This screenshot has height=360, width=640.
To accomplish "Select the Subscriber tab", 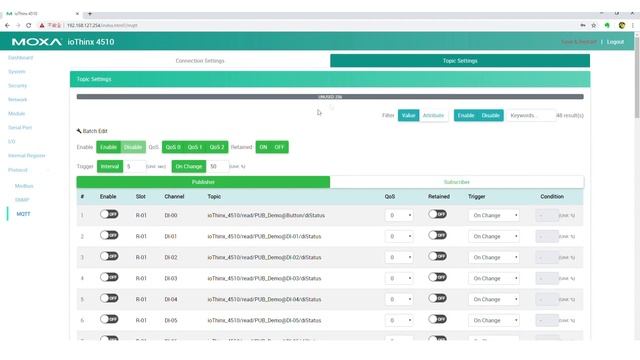I will tap(457, 182).
